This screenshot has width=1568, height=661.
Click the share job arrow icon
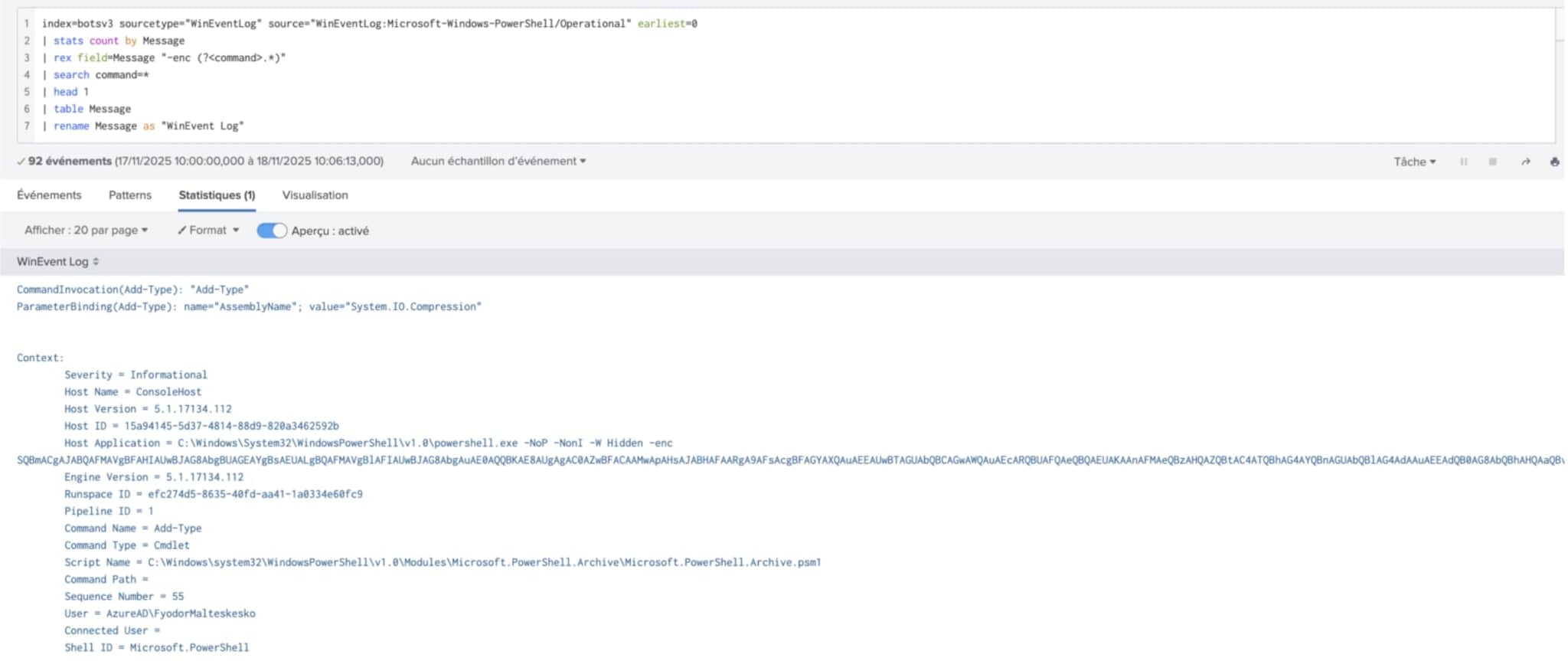click(1525, 162)
